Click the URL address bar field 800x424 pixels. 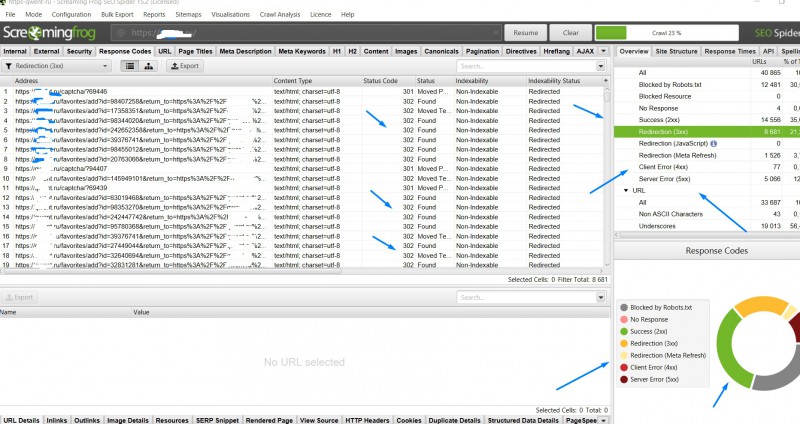coord(306,33)
